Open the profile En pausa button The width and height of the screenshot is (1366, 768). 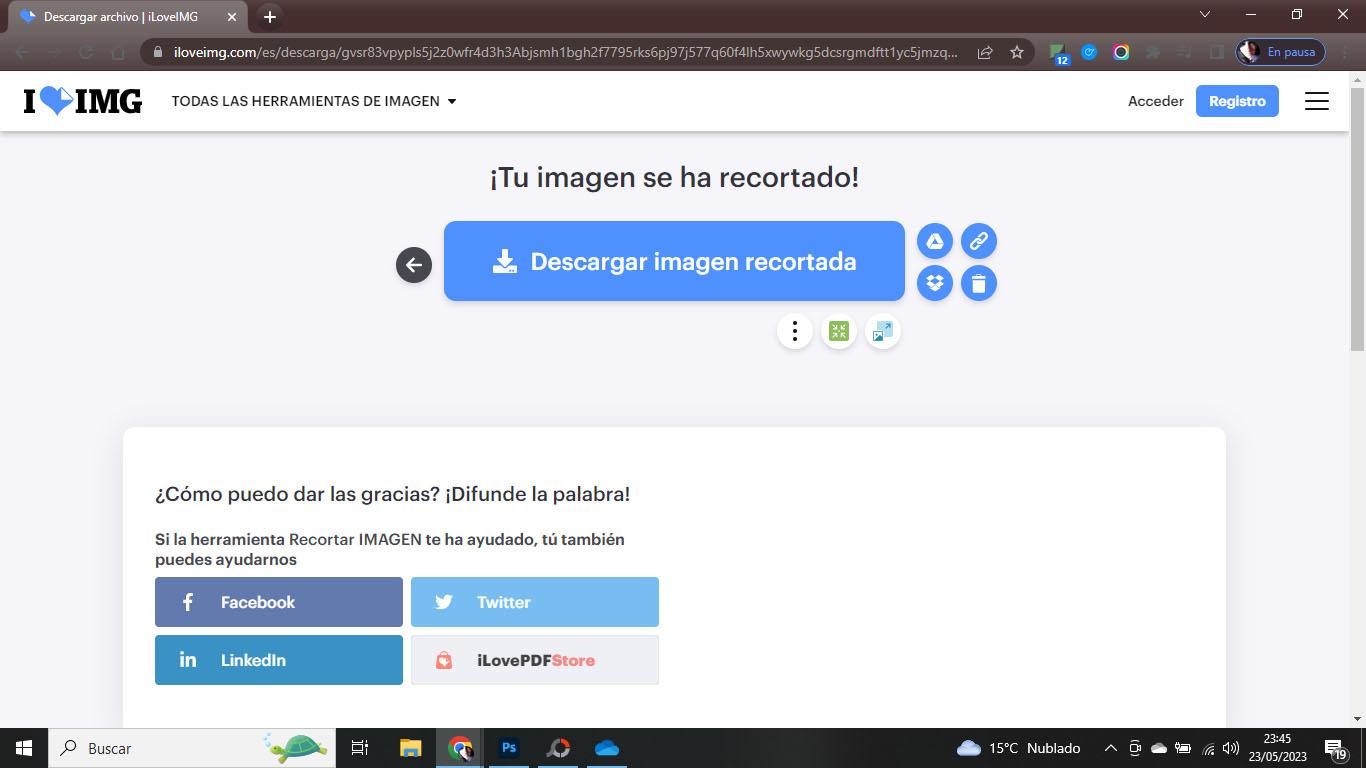click(x=1281, y=52)
